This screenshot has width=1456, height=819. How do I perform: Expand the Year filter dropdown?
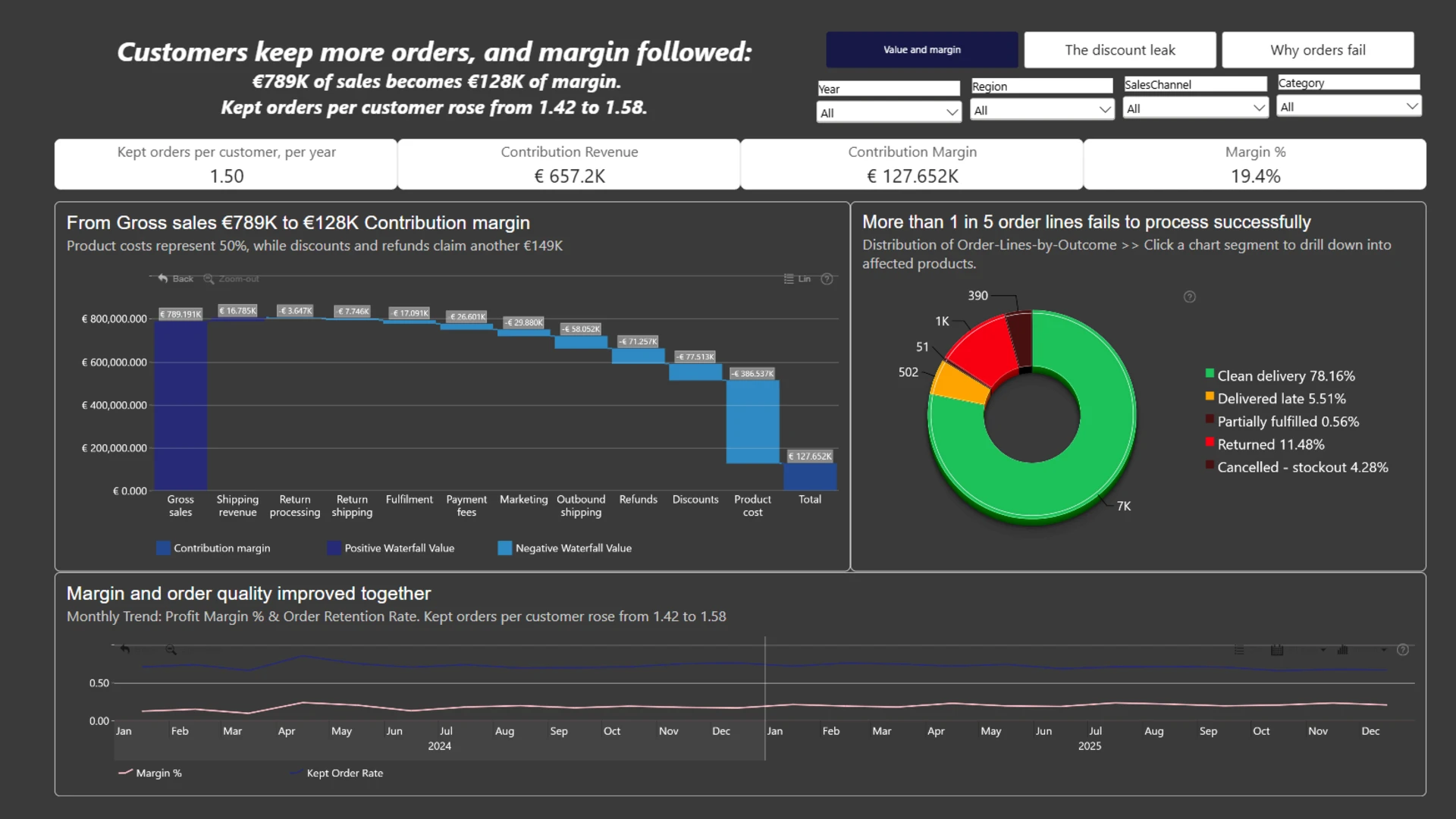click(x=890, y=112)
